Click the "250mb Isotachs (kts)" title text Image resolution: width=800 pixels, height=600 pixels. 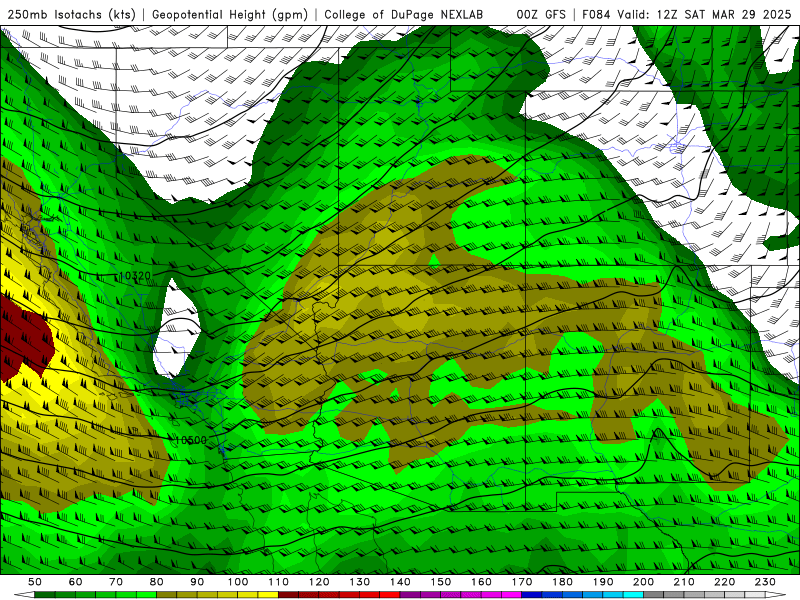point(72,15)
